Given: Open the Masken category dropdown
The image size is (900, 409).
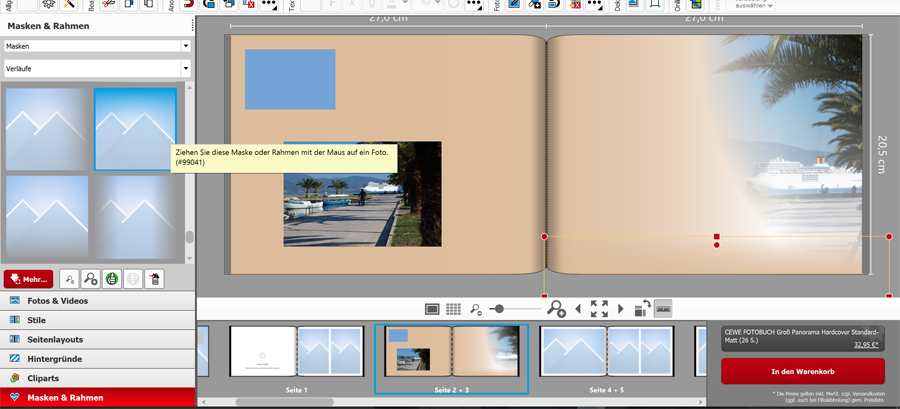Looking at the screenshot, I should (96, 46).
